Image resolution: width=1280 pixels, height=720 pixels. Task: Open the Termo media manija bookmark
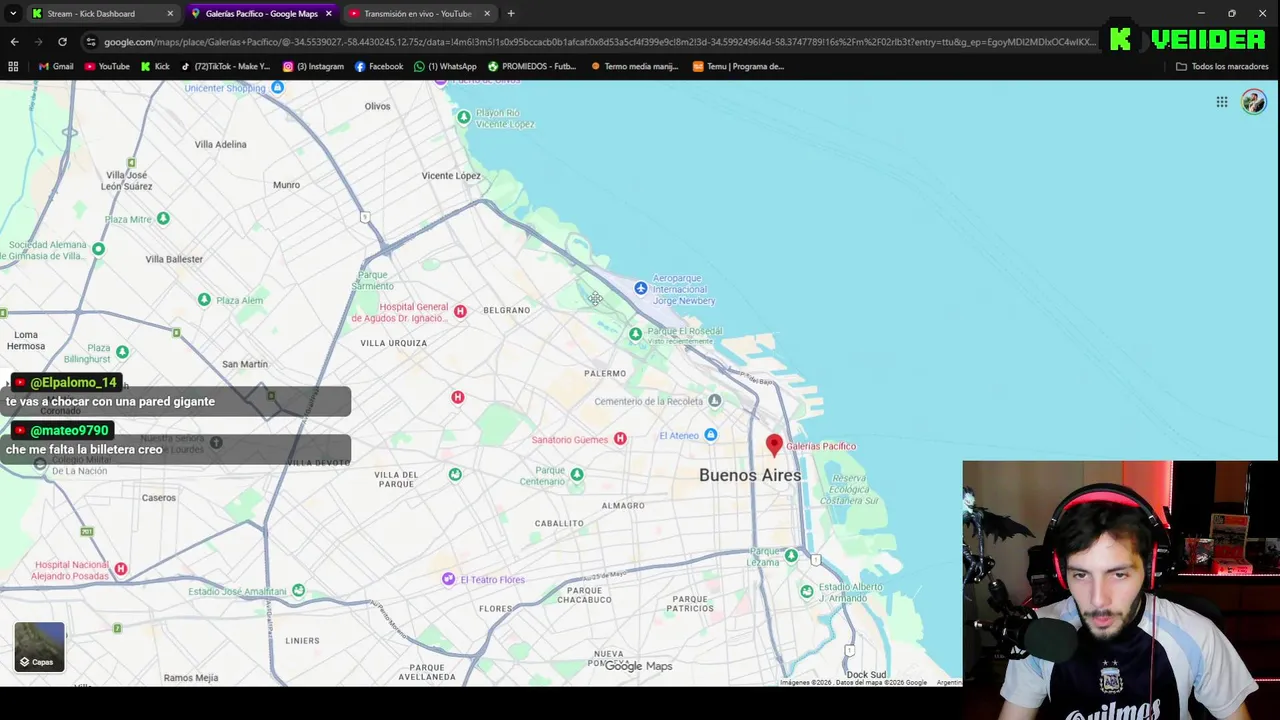click(x=635, y=67)
